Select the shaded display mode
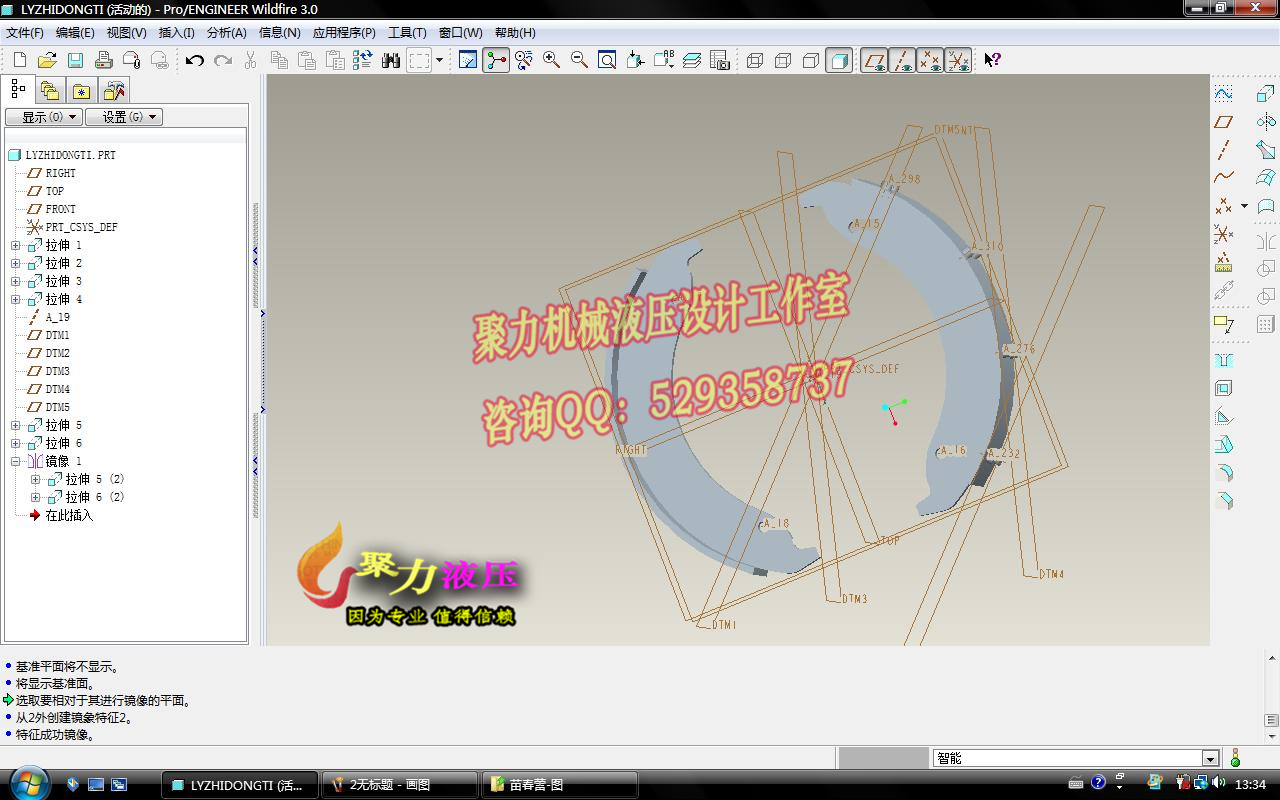The image size is (1280, 800). [838, 60]
